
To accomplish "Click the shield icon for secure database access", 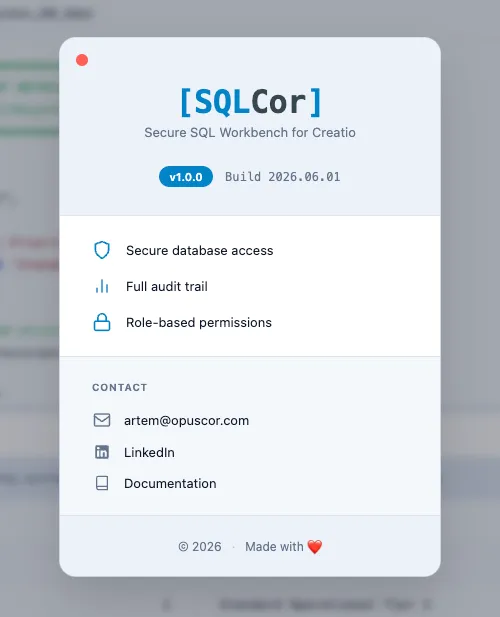I will [102, 250].
